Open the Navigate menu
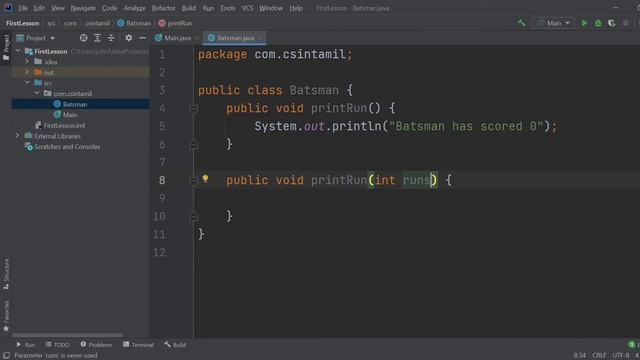 click(83, 8)
